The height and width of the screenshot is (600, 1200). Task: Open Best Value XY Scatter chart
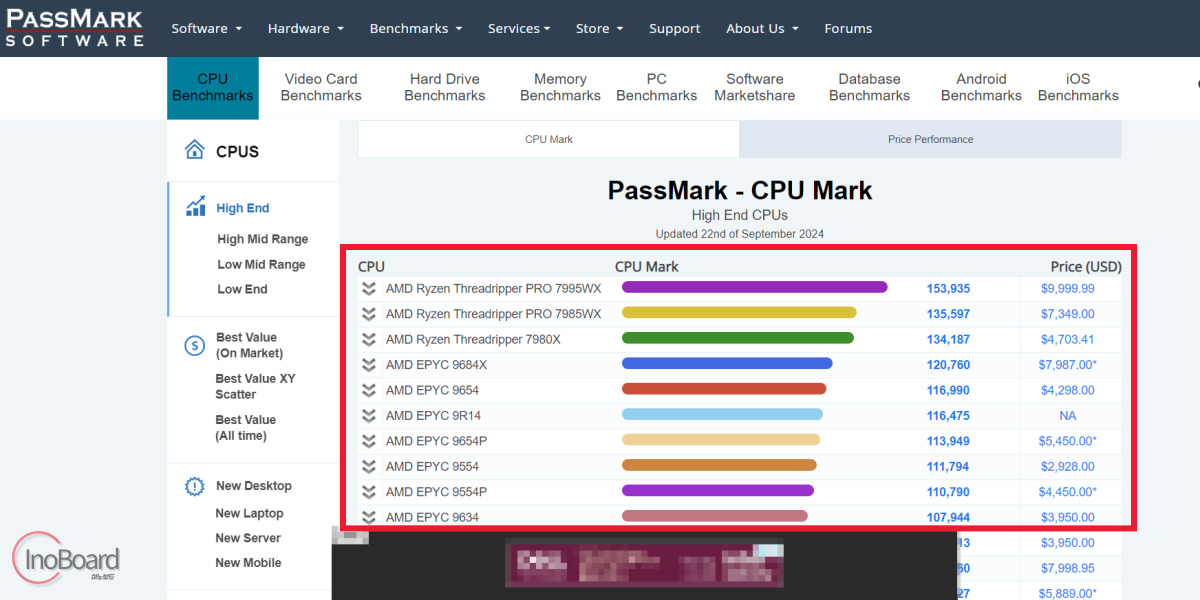(x=255, y=386)
